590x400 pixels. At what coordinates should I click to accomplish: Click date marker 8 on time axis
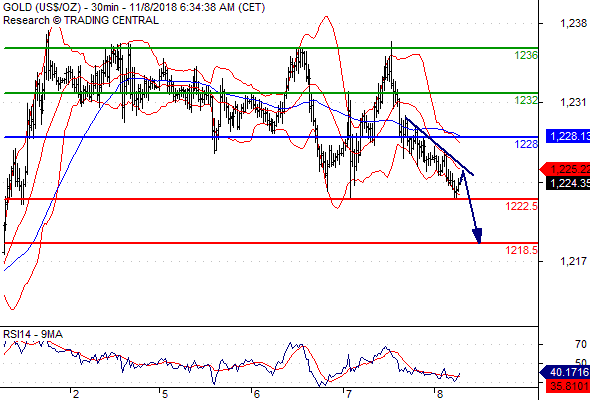coord(439,394)
